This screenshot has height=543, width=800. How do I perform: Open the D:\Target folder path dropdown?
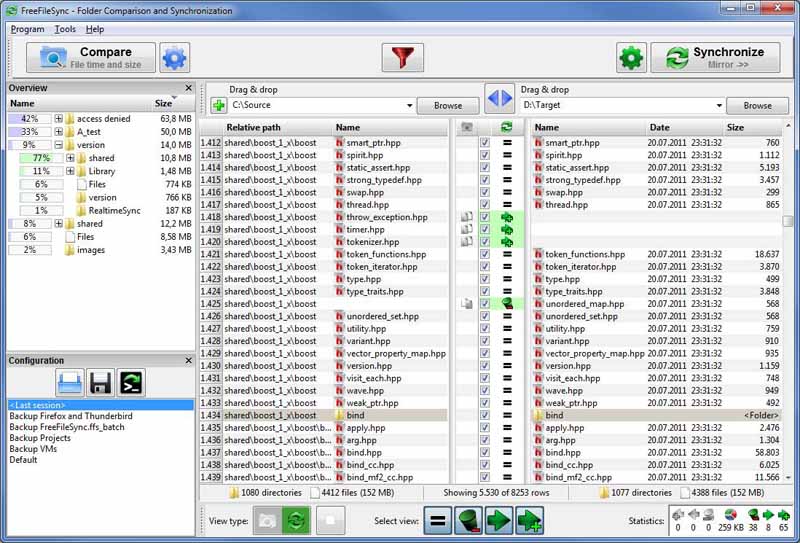pos(719,105)
